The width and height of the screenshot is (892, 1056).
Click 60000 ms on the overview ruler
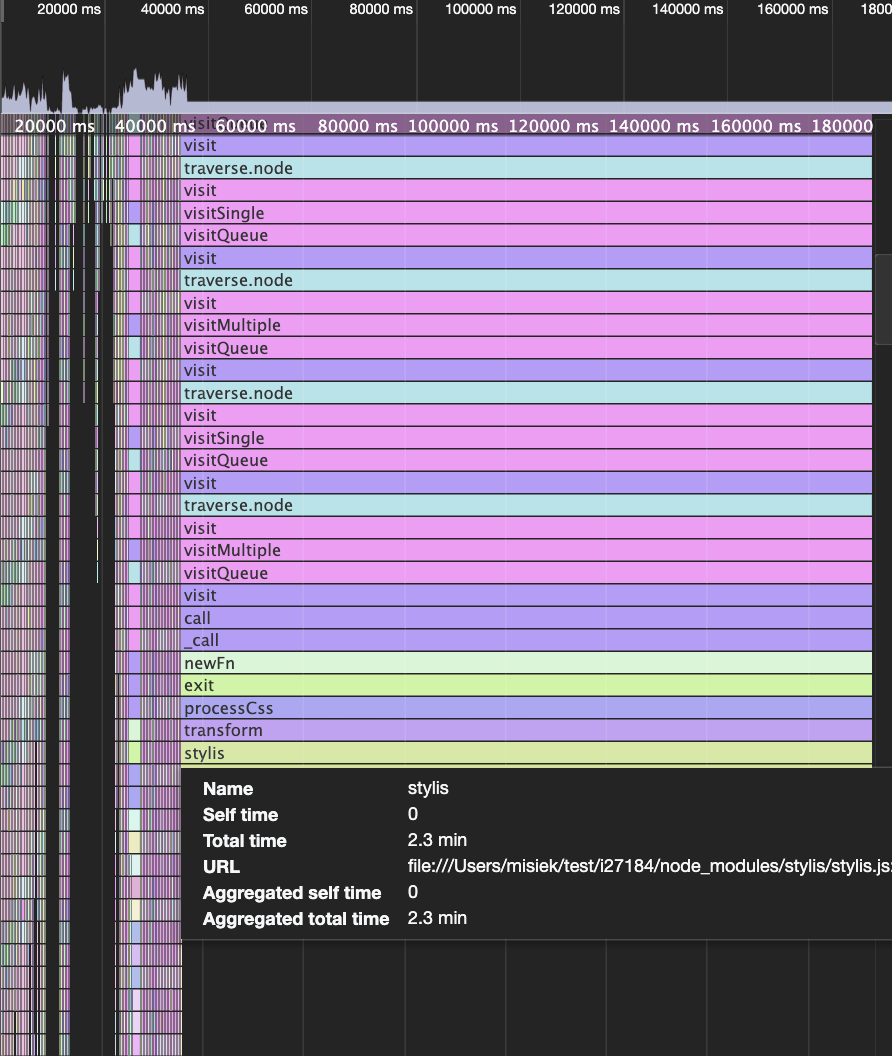click(x=276, y=9)
